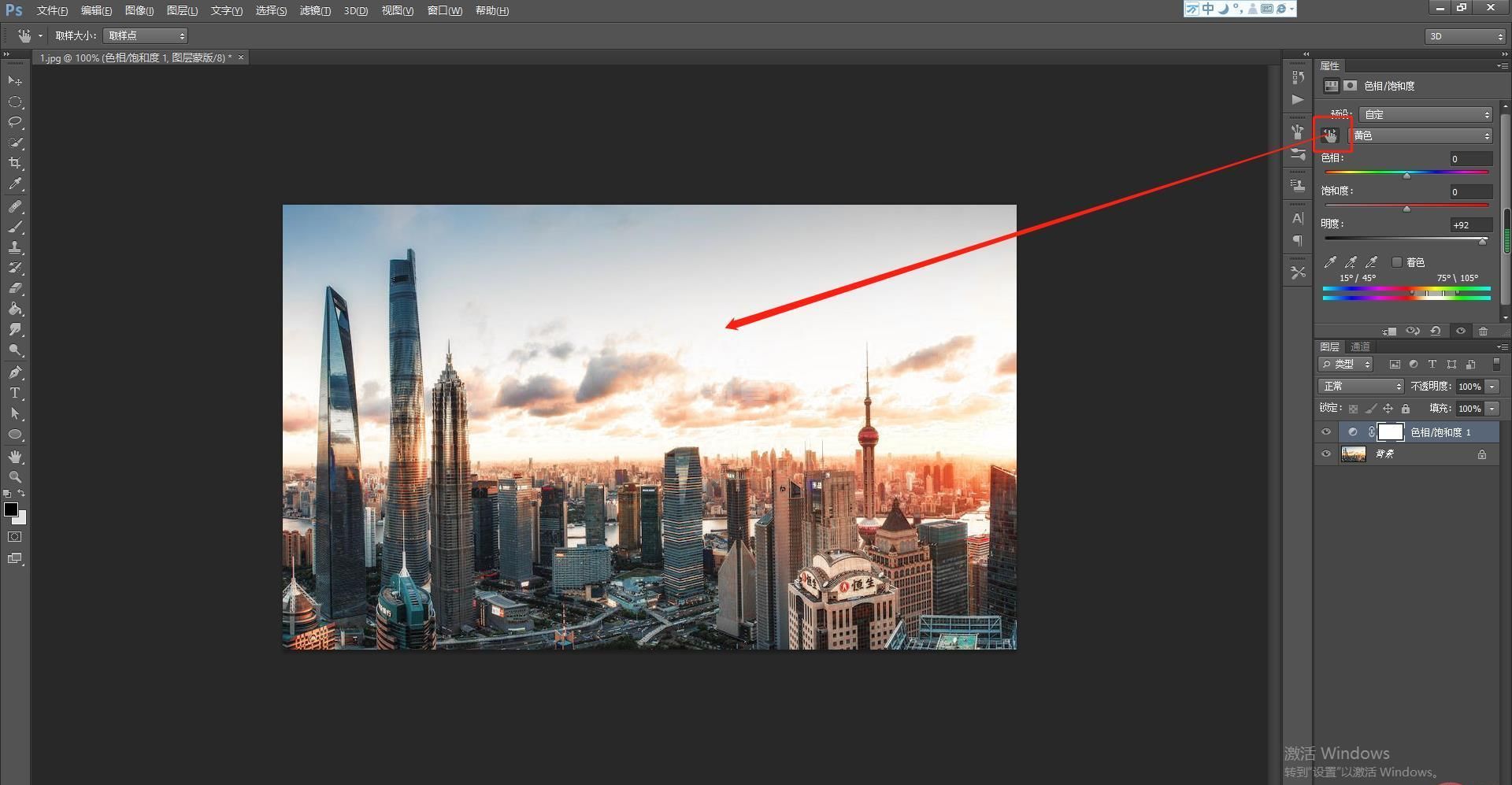The image size is (1512, 785).
Task: Open the 图像(I) menu
Action: tap(139, 10)
